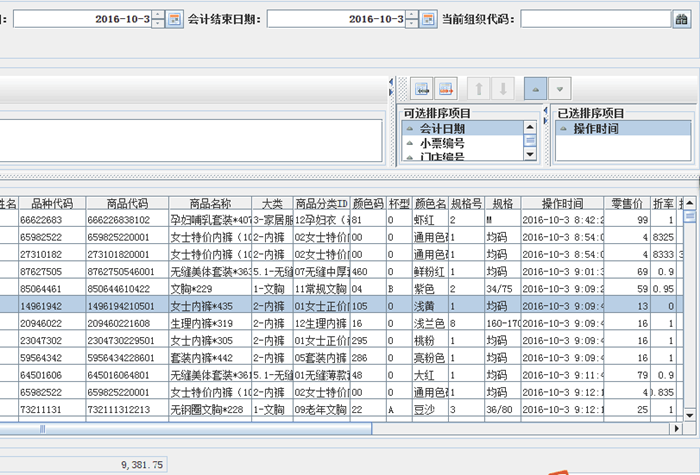
Task: Decrement the start date spinner
Action: tap(158, 23)
